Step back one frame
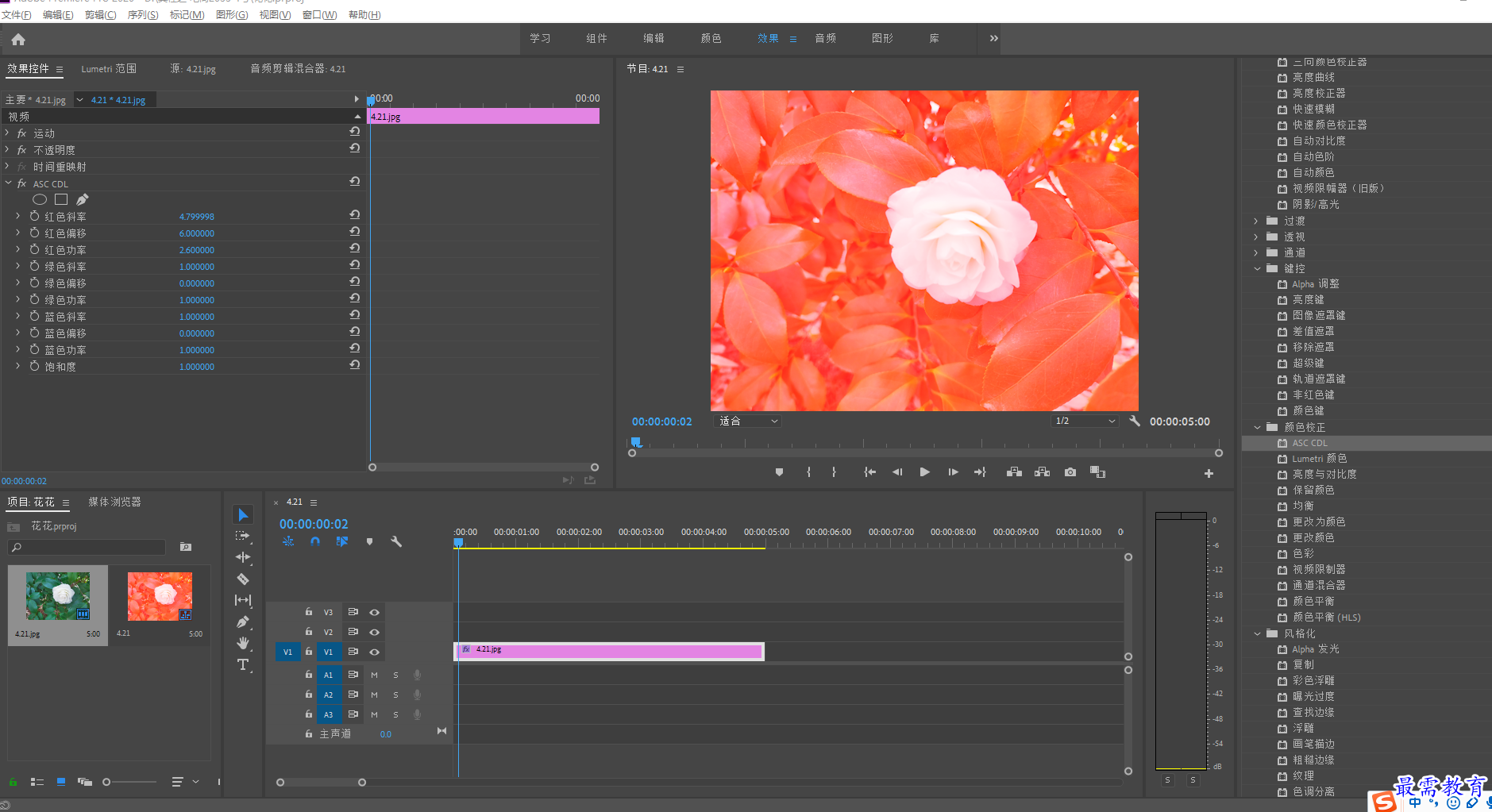This screenshot has width=1492, height=812. (897, 472)
